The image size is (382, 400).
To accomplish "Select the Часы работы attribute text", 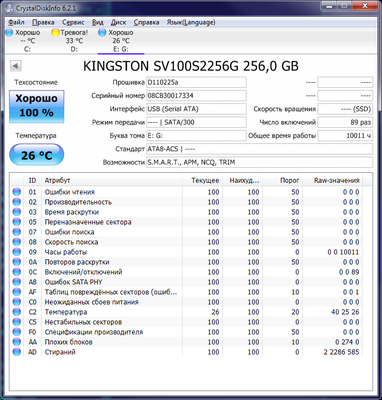I will coord(66,252).
